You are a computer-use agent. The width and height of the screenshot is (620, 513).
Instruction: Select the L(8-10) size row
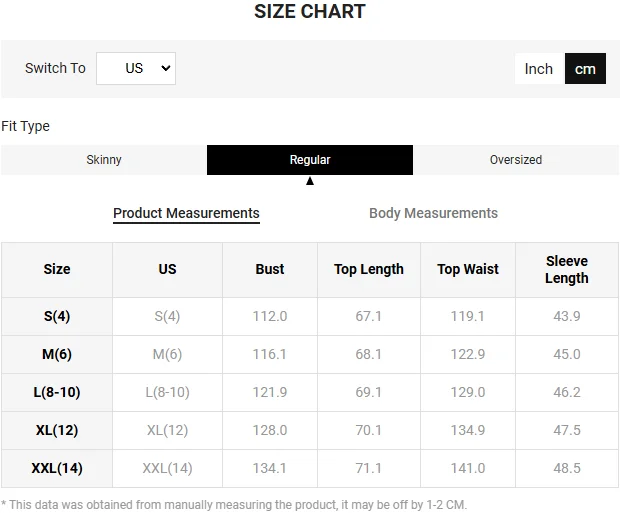pyautogui.click(x=57, y=392)
